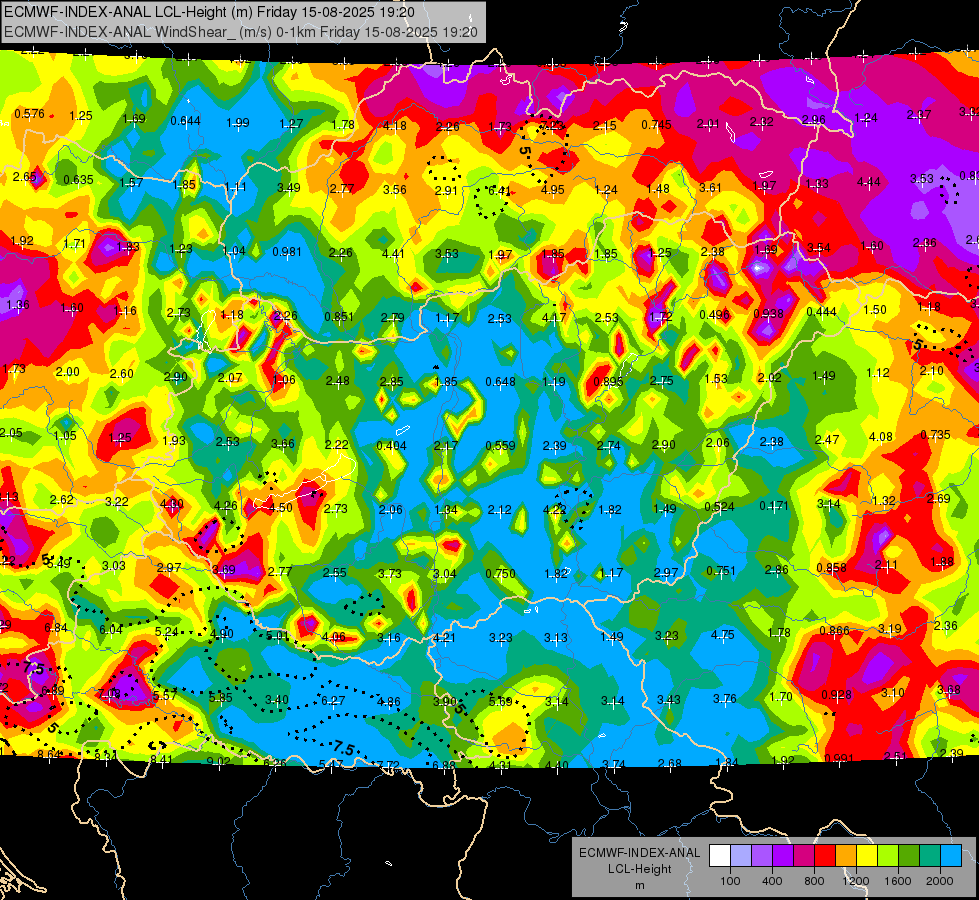979x900 pixels.
Task: Click the wind shear value 0.576
Action: pos(29,114)
